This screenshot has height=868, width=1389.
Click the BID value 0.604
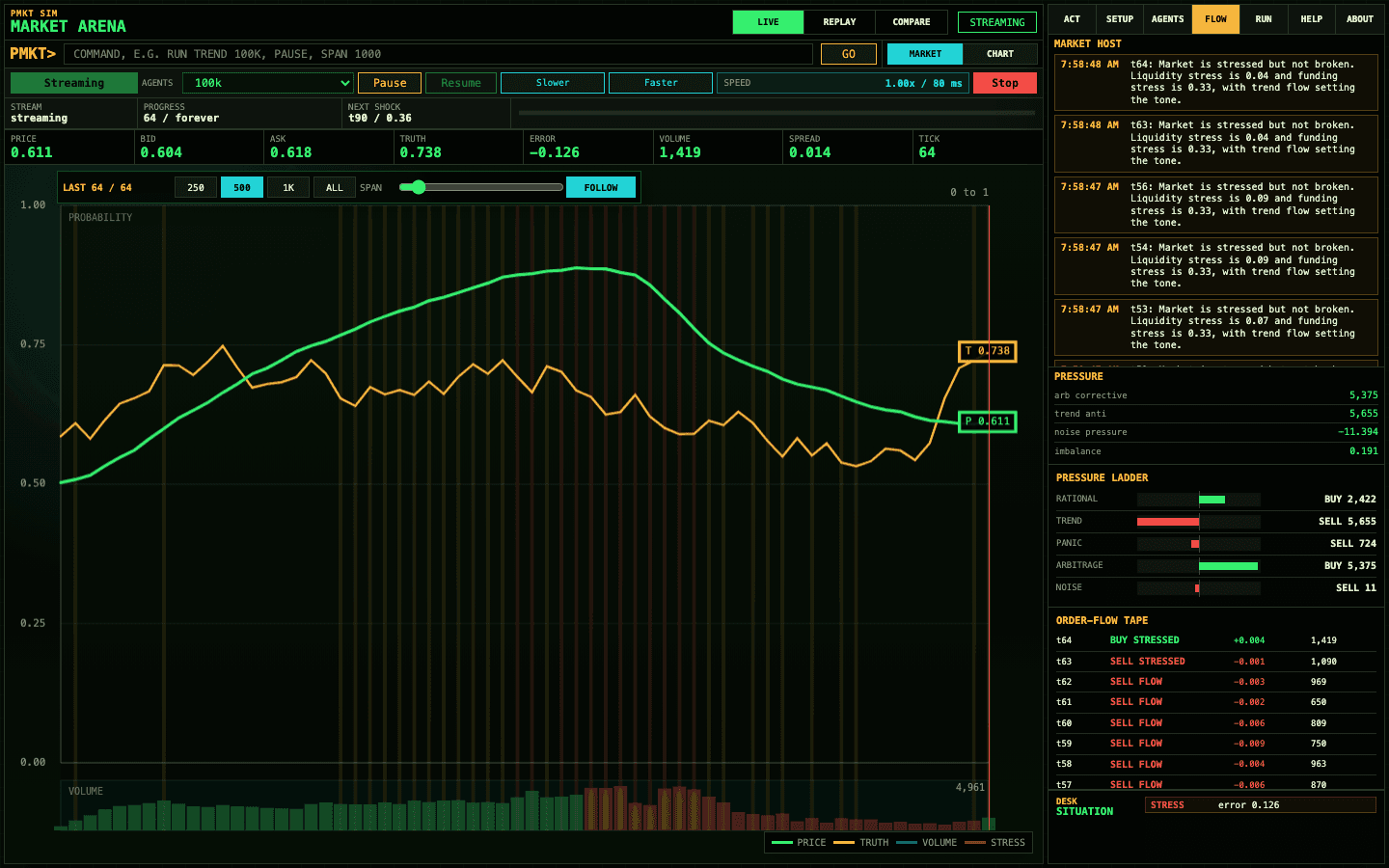pos(161,152)
